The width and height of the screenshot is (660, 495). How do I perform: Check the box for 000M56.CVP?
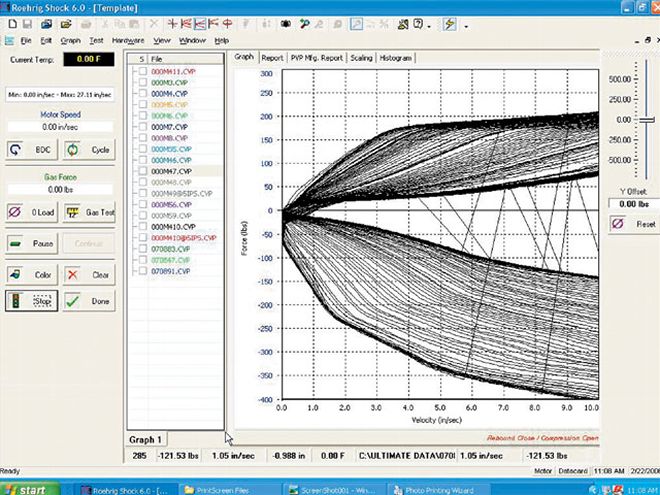point(143,204)
